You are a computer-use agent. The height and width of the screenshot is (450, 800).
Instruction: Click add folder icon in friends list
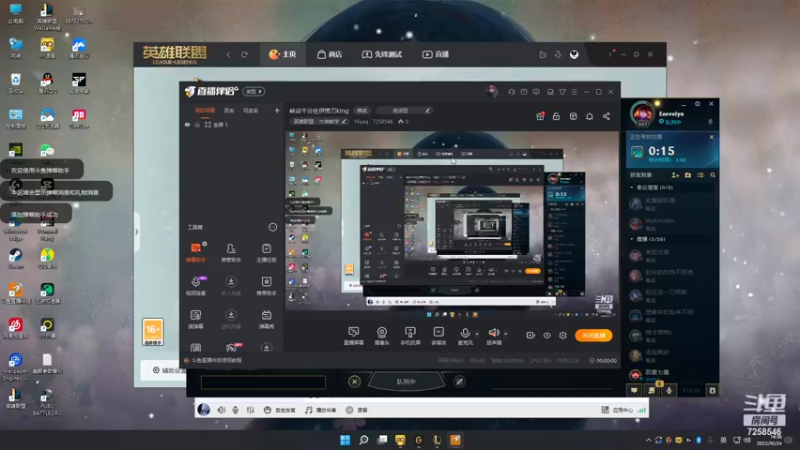688,175
